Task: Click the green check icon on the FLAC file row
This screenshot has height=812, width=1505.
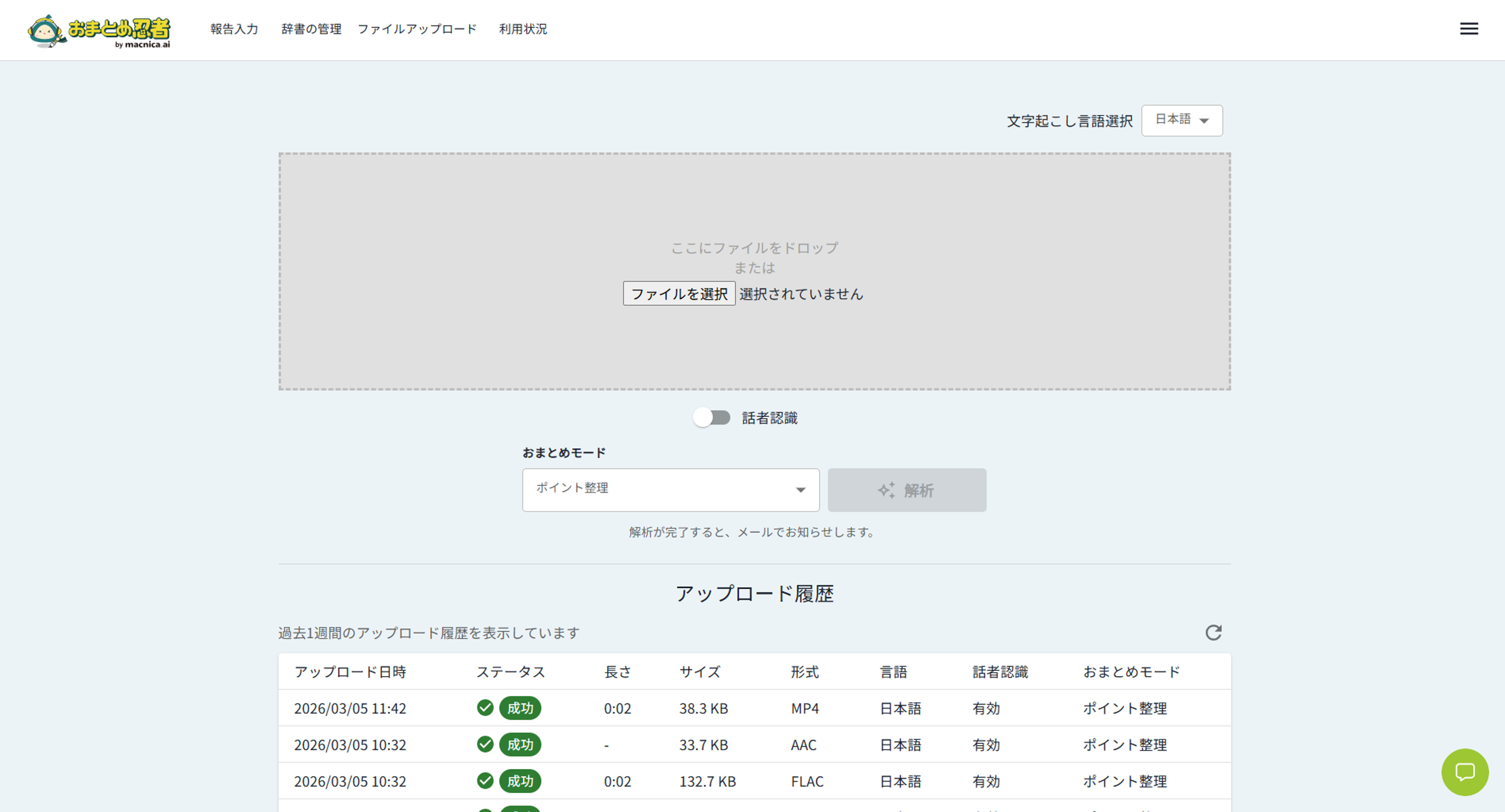Action: (484, 781)
